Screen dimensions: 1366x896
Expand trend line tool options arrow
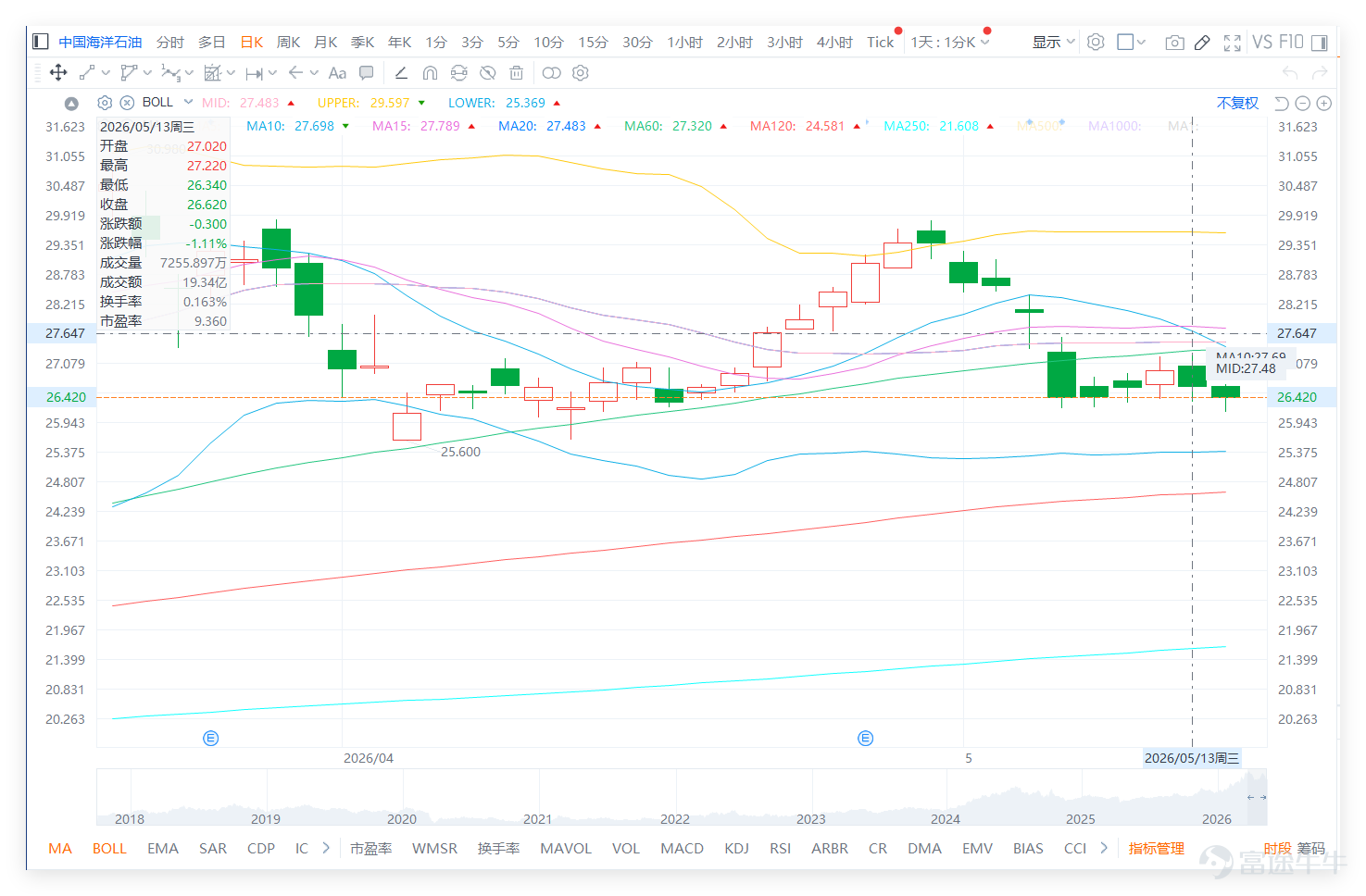click(x=107, y=72)
